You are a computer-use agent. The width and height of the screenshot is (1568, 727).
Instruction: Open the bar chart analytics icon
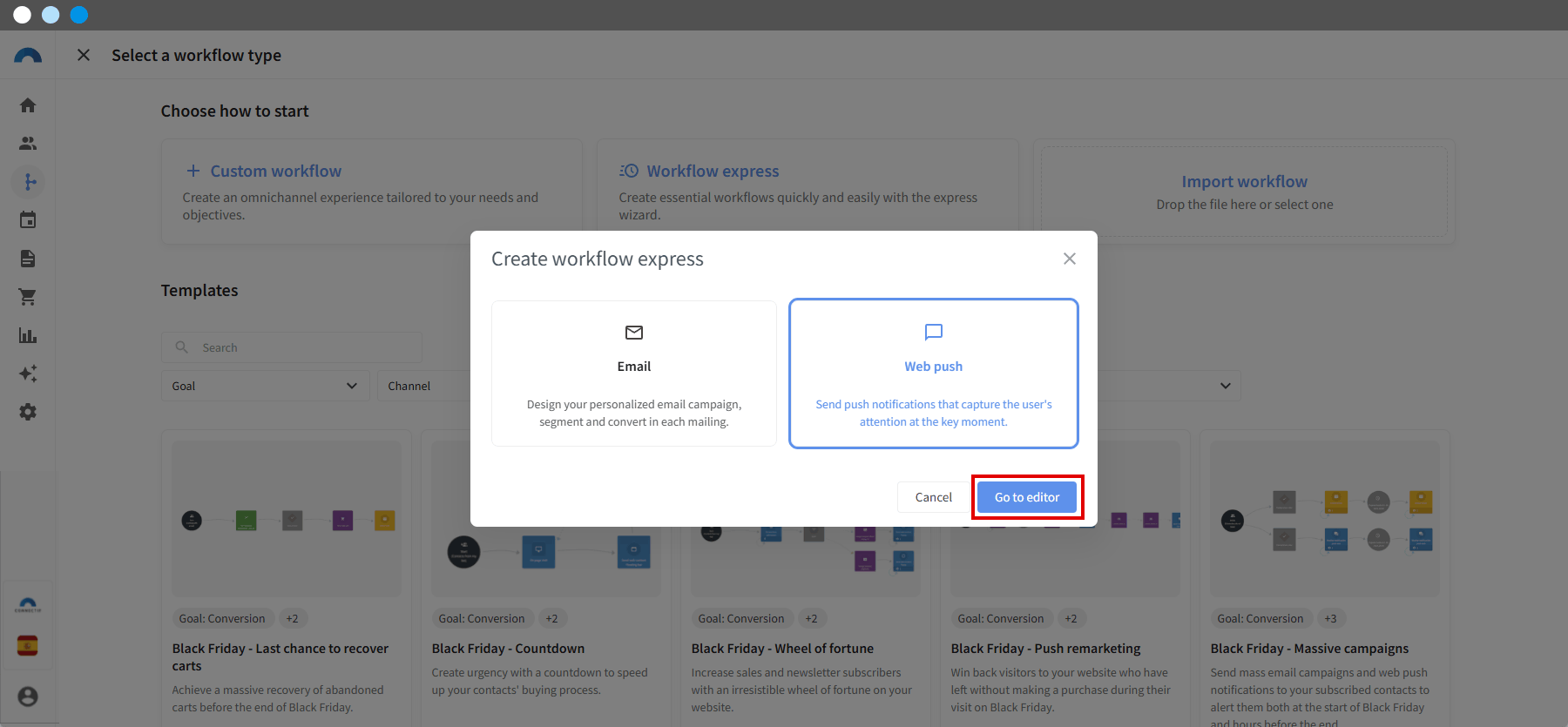[x=28, y=335]
